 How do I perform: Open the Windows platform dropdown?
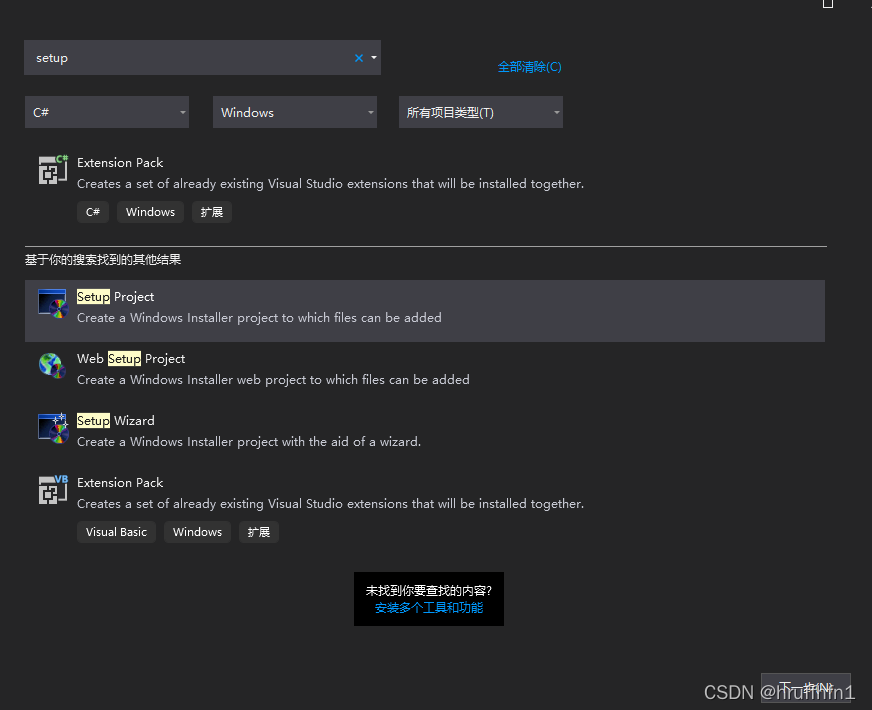[x=295, y=112]
